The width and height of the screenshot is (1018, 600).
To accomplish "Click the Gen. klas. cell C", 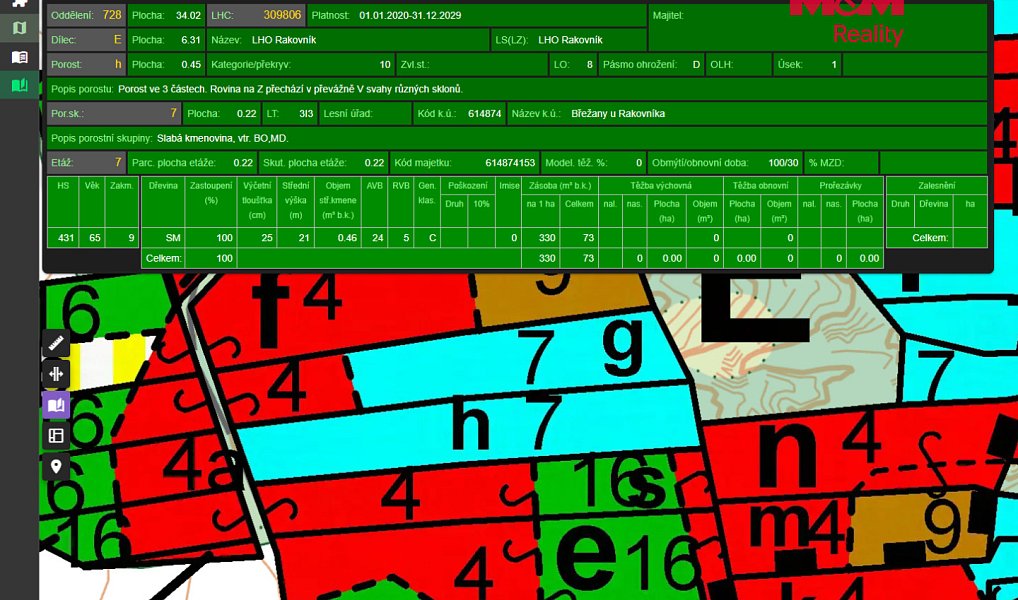I will click(427, 238).
